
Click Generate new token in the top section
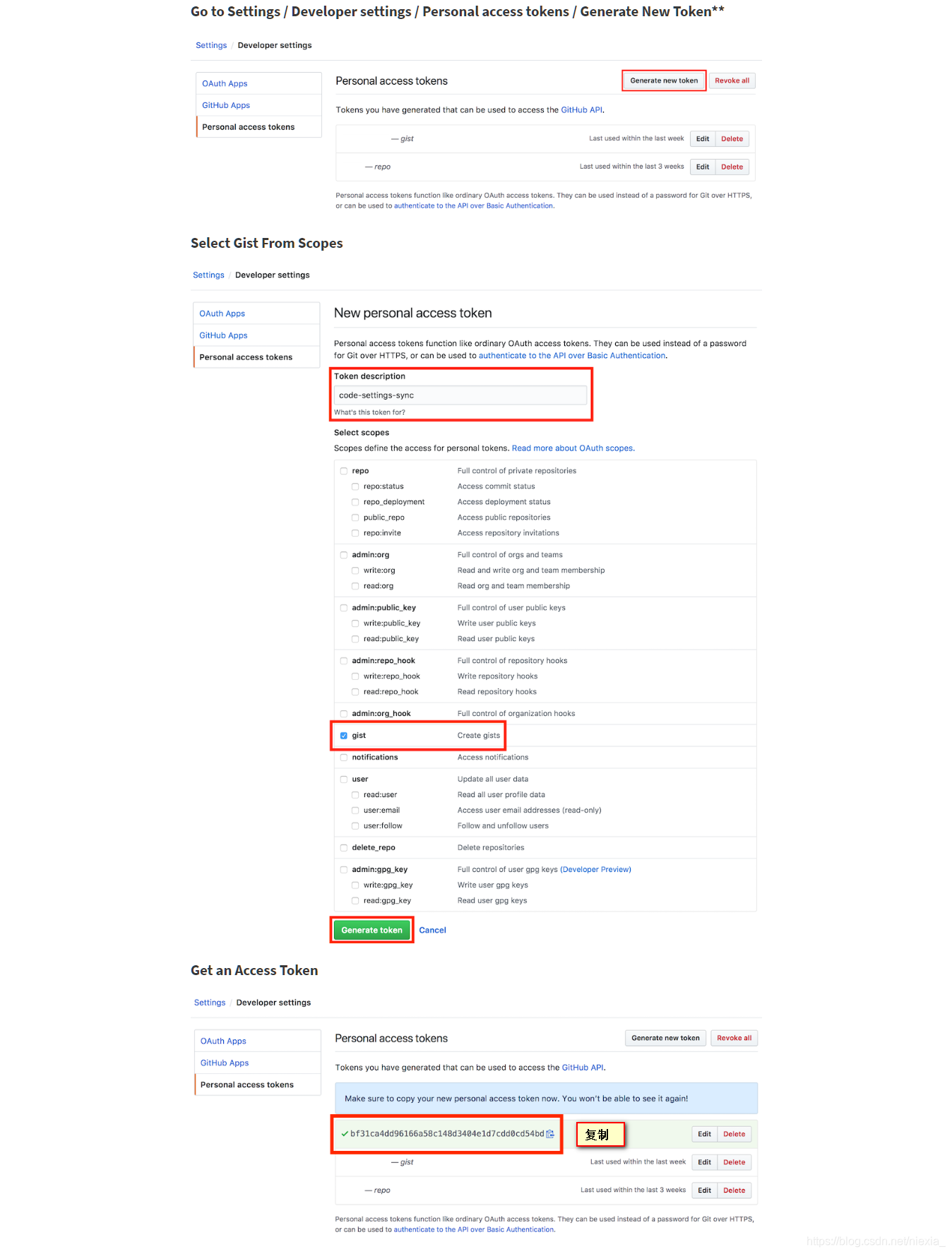664,80
